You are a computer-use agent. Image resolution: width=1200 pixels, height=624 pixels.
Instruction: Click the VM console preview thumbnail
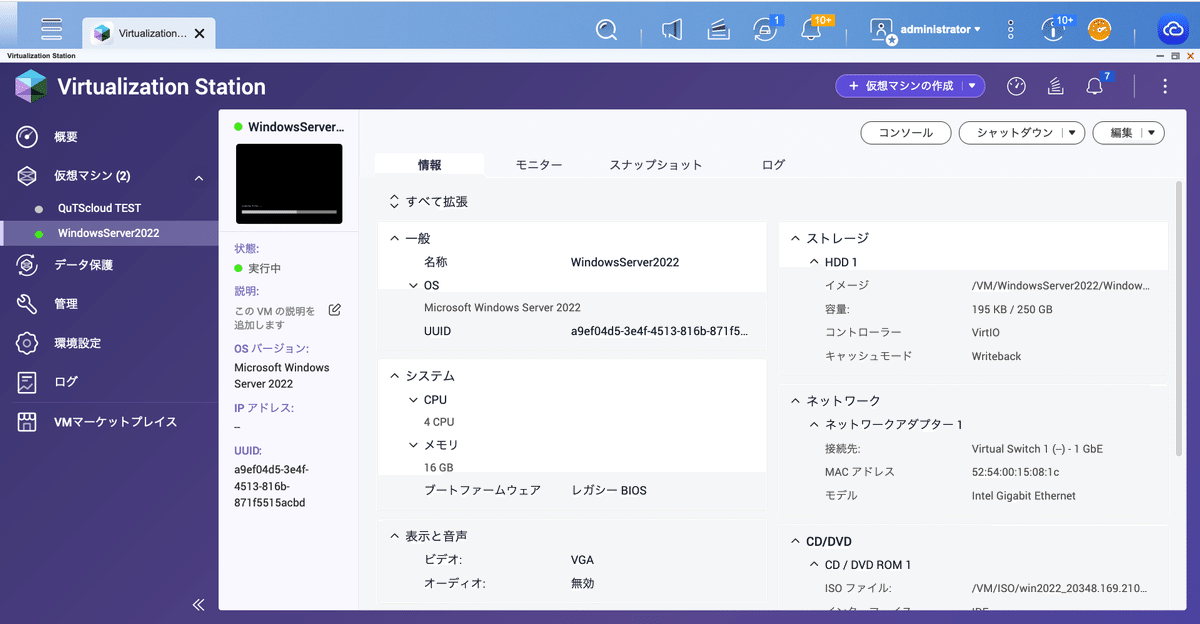point(289,183)
